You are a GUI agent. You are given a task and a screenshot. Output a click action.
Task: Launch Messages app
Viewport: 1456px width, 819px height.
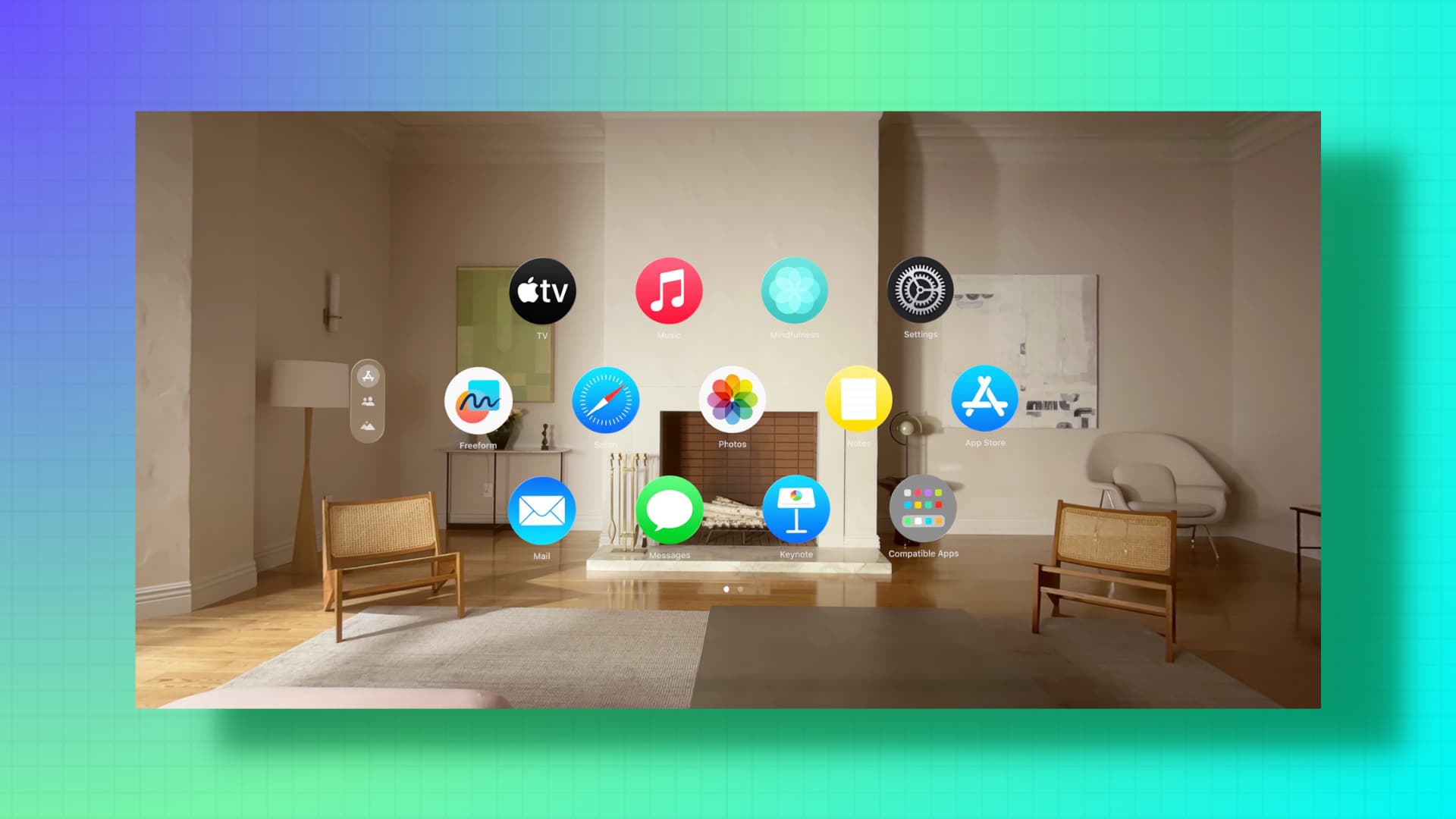(x=668, y=511)
